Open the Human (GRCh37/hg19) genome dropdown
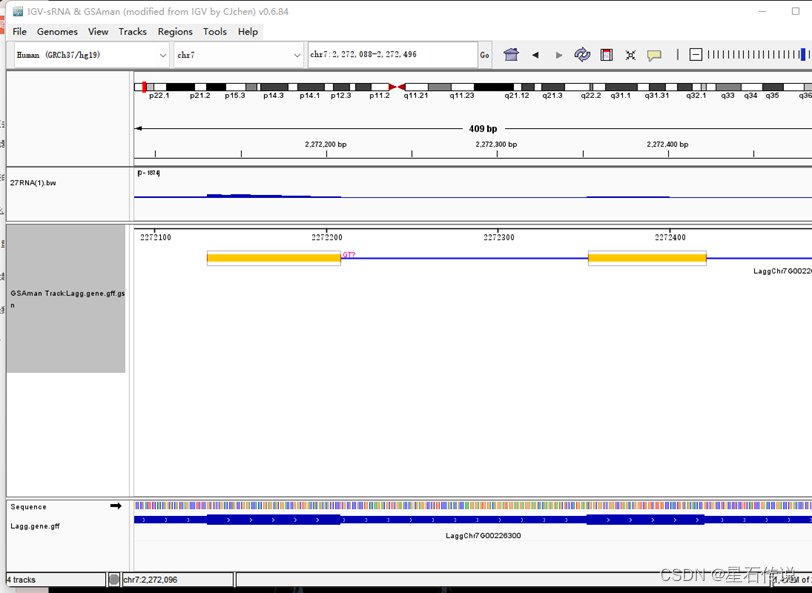This screenshot has width=812, height=593. click(x=91, y=55)
